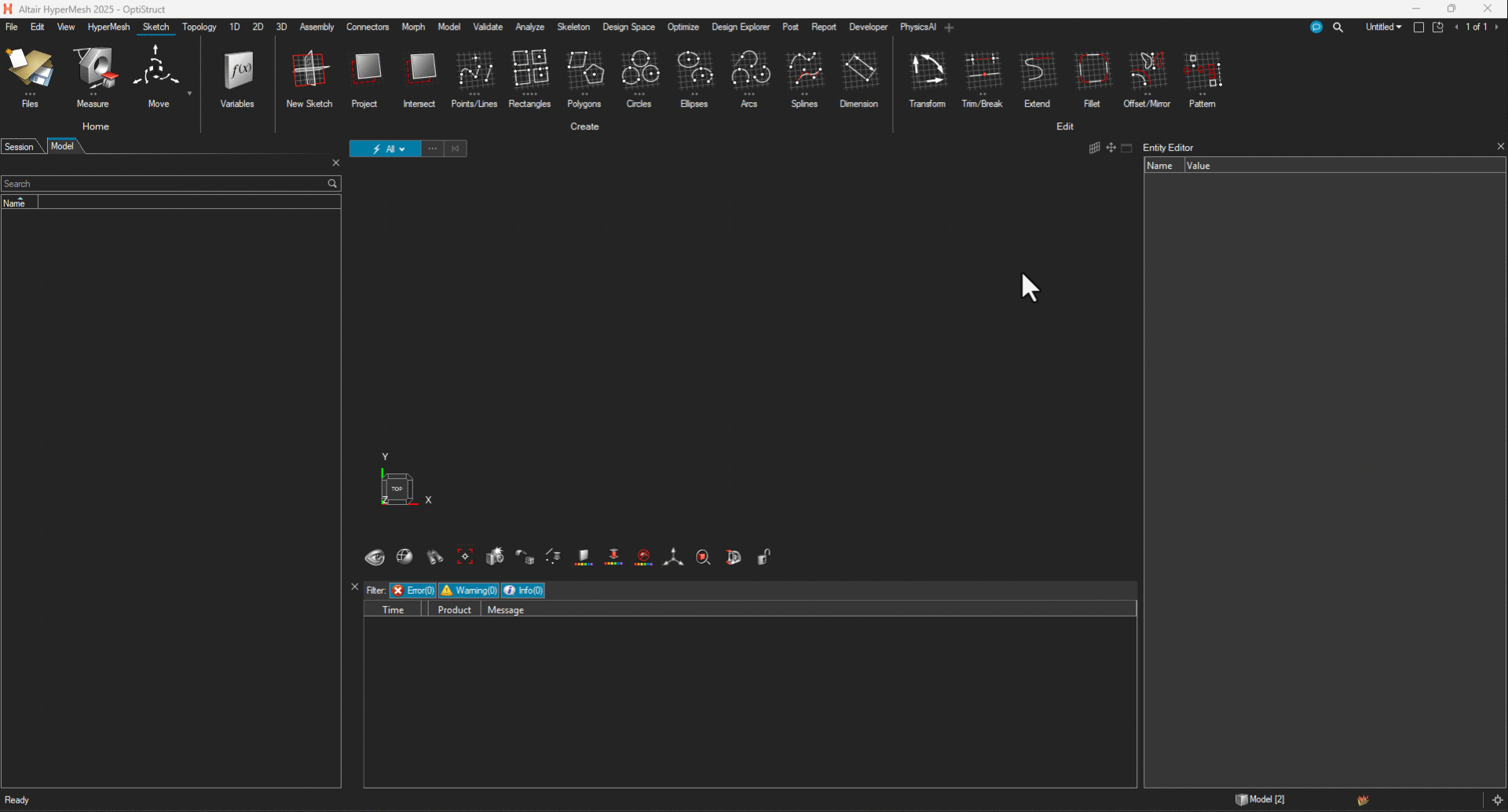The width and height of the screenshot is (1508, 812).
Task: Click the camera capture view icon
Action: point(495,557)
